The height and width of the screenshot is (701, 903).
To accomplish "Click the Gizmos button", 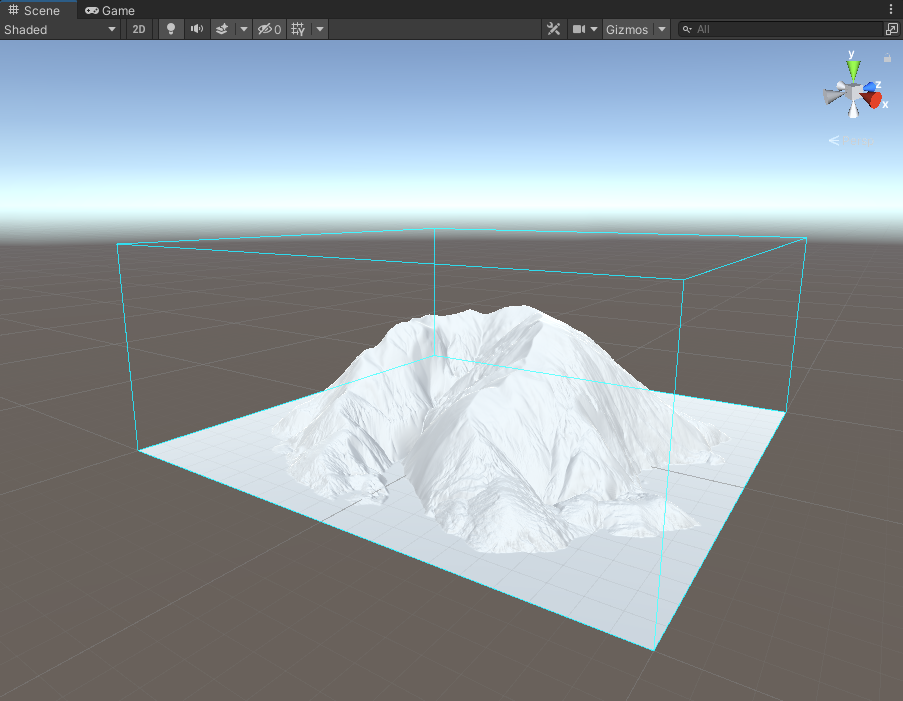I will pyautogui.click(x=627, y=29).
